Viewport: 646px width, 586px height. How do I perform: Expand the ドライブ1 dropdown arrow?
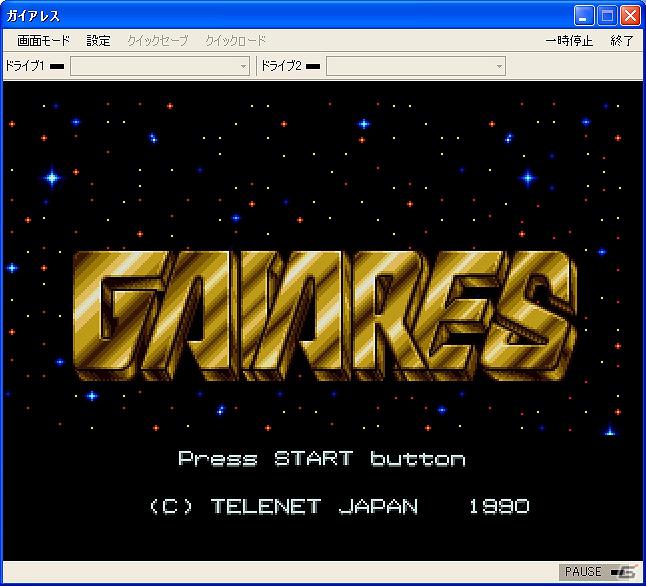(243, 66)
